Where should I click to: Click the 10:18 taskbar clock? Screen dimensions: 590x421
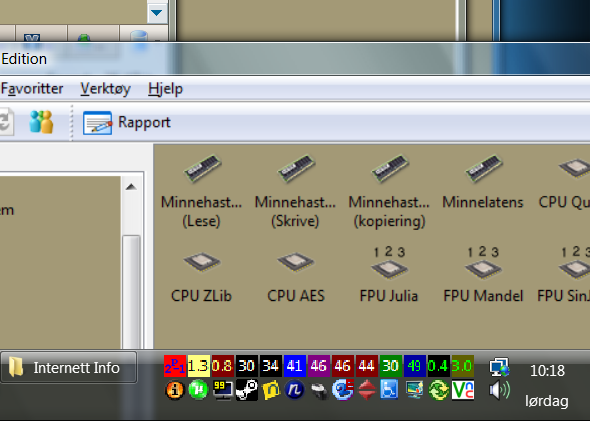547,371
